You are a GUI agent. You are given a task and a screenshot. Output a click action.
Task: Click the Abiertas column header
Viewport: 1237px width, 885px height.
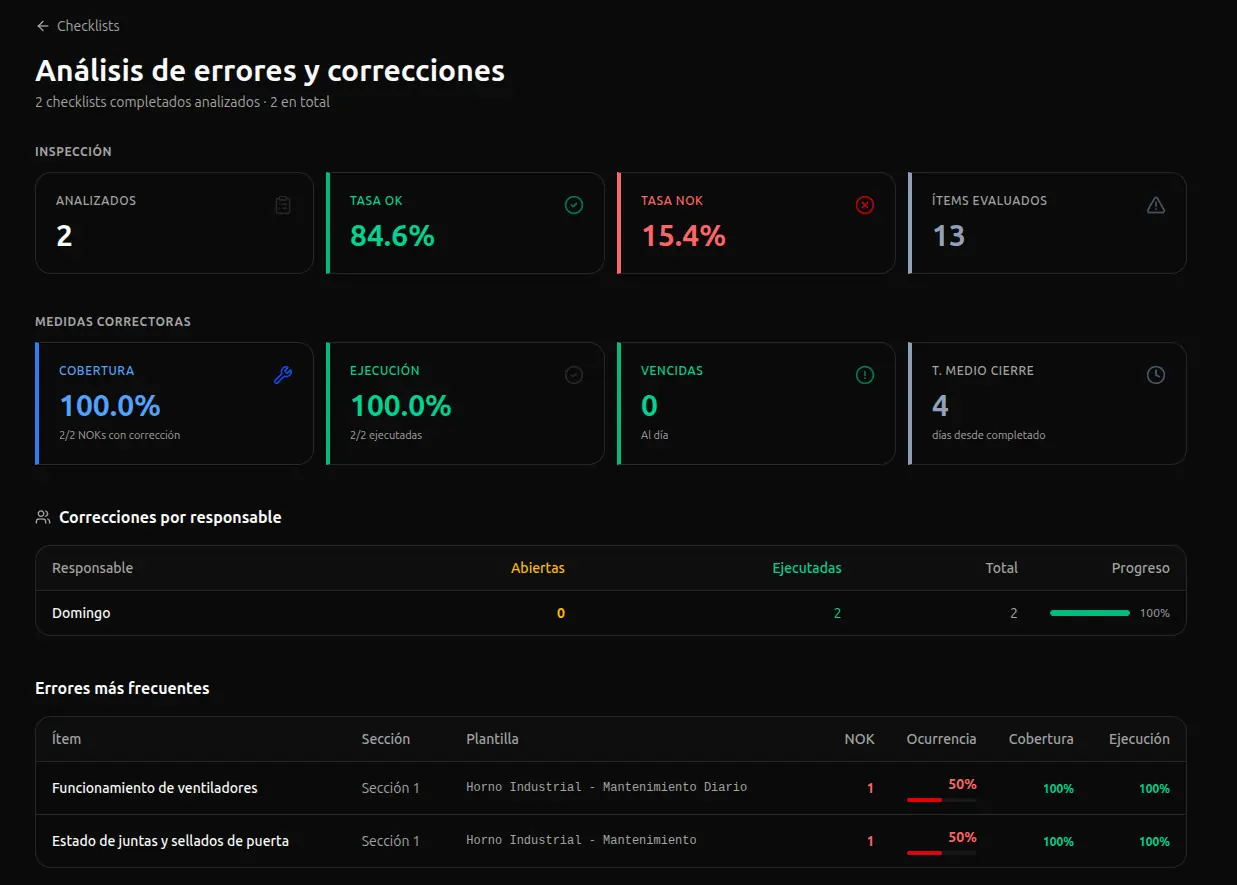[538, 568]
